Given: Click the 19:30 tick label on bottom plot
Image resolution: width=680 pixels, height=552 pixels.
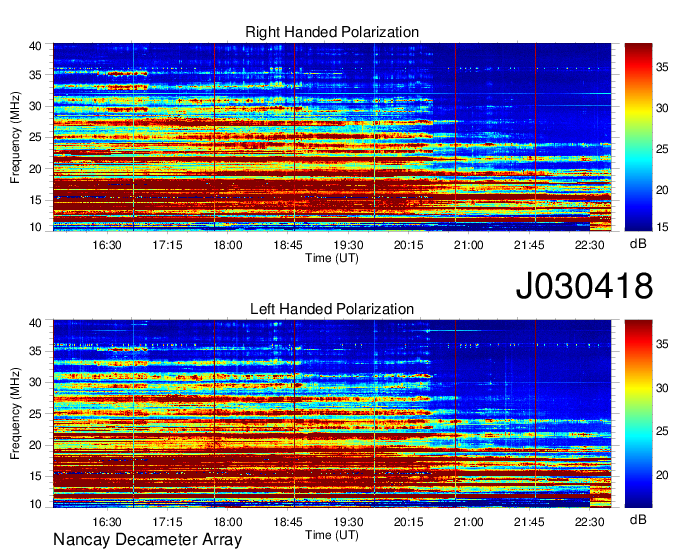Looking at the screenshot, I should click(348, 522).
